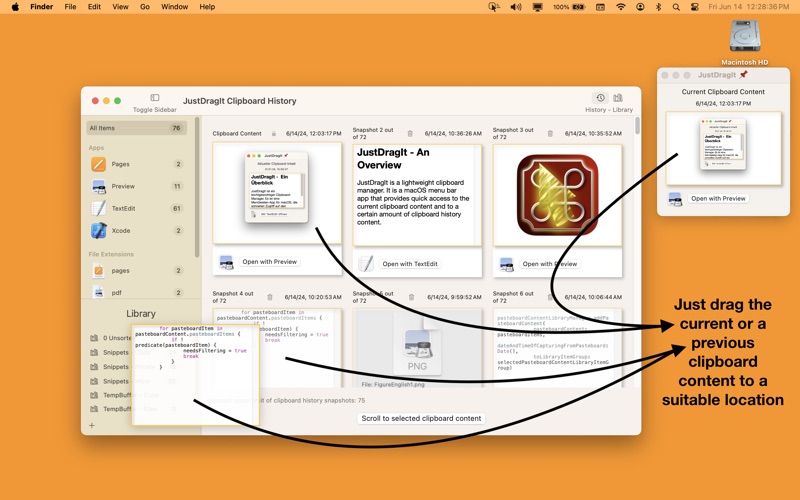Viewport: 800px width, 500px height.
Task: Filter by TextEdit app in sidebar
Action: [x=136, y=208]
